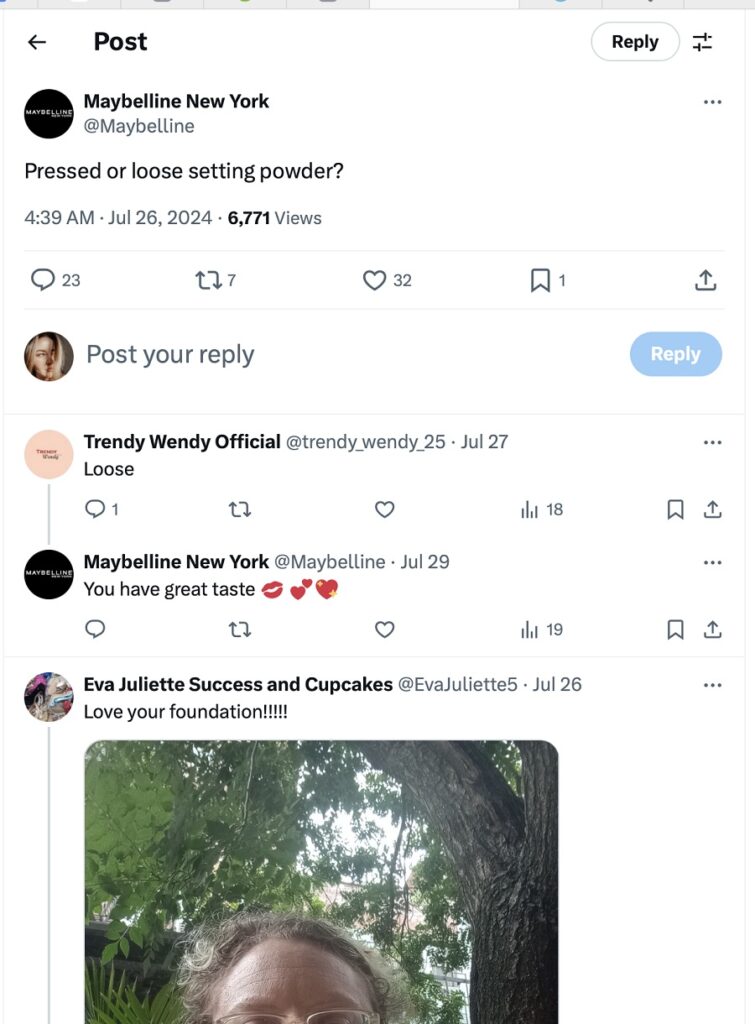755x1024 pixels.
Task: Open reply sorting filter options icon
Action: click(x=703, y=42)
